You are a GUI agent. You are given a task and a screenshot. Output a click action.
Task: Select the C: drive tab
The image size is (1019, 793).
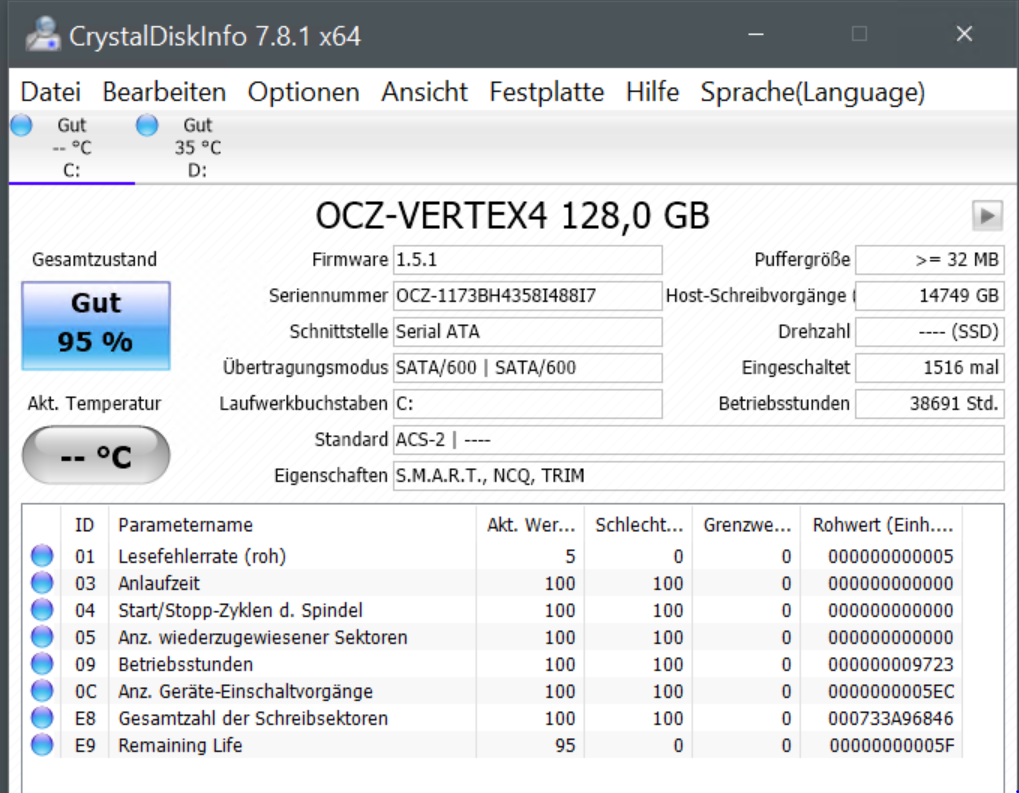pos(71,148)
